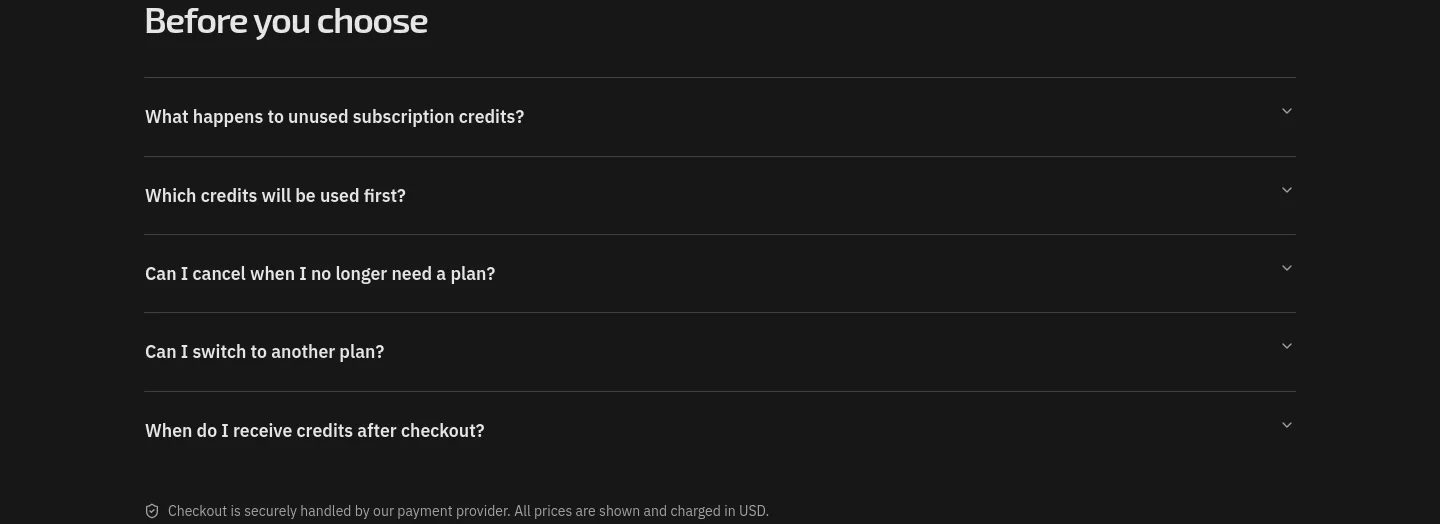The image size is (1440, 524).
Task: Click the chevron next to 'Can I switch to another plan?'
Action: click(1287, 346)
